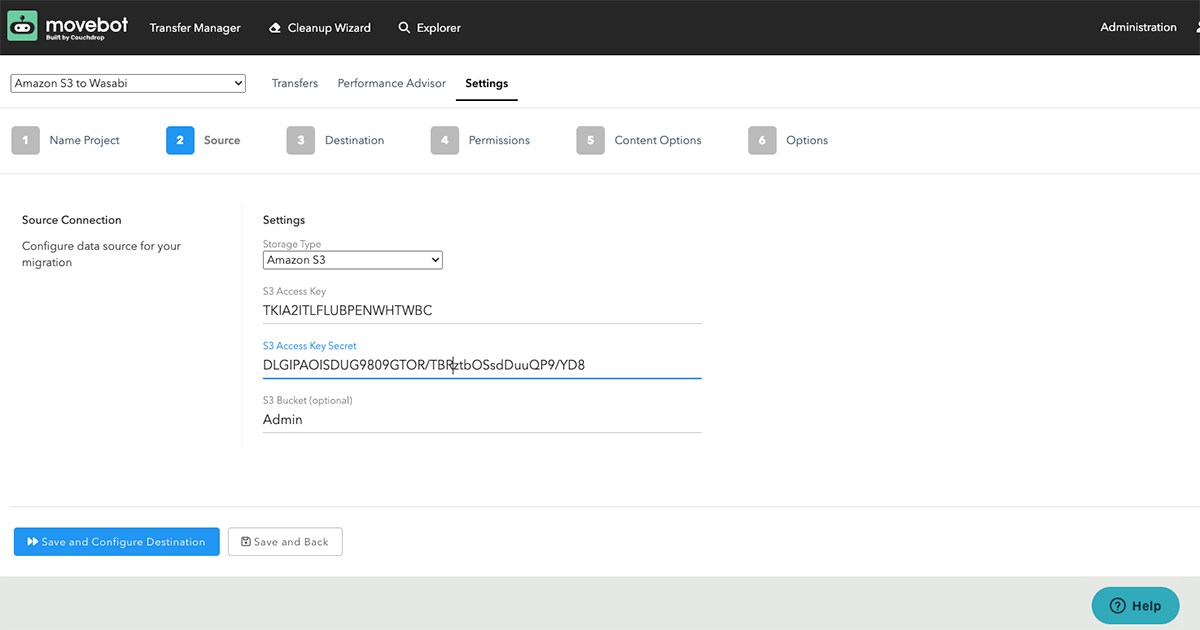Go to the Destination step
Viewport: 1200px width, 630px height.
355,140
